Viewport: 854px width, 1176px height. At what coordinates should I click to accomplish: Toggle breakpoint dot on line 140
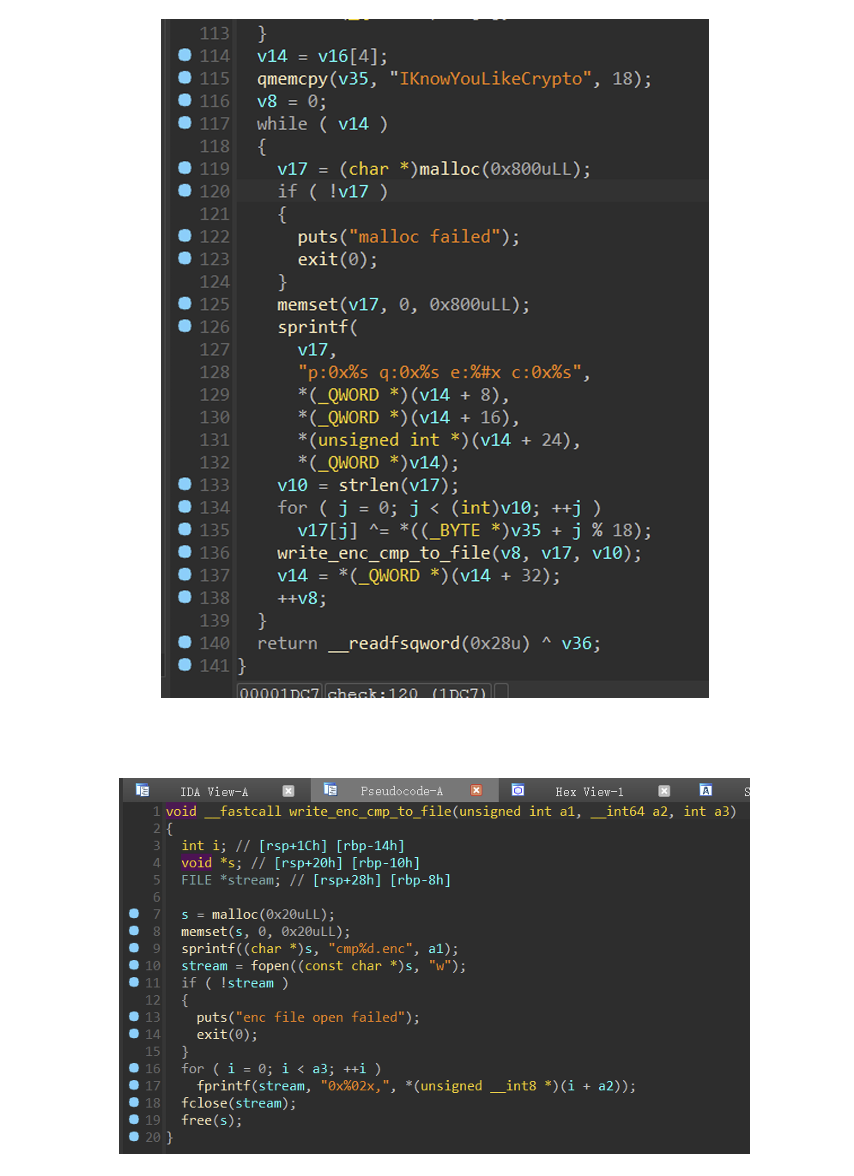pos(184,641)
